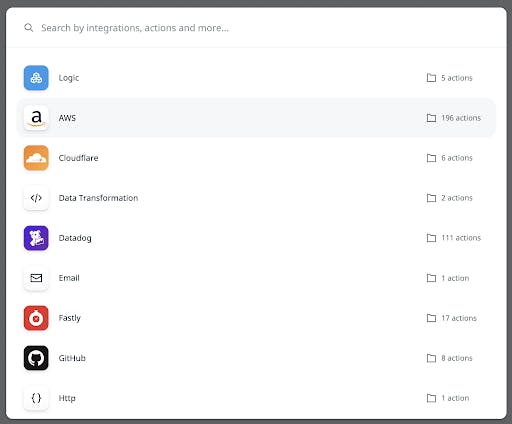Image resolution: width=512 pixels, height=424 pixels.
Task: Select the Logic list entry label
Action: tap(69, 78)
